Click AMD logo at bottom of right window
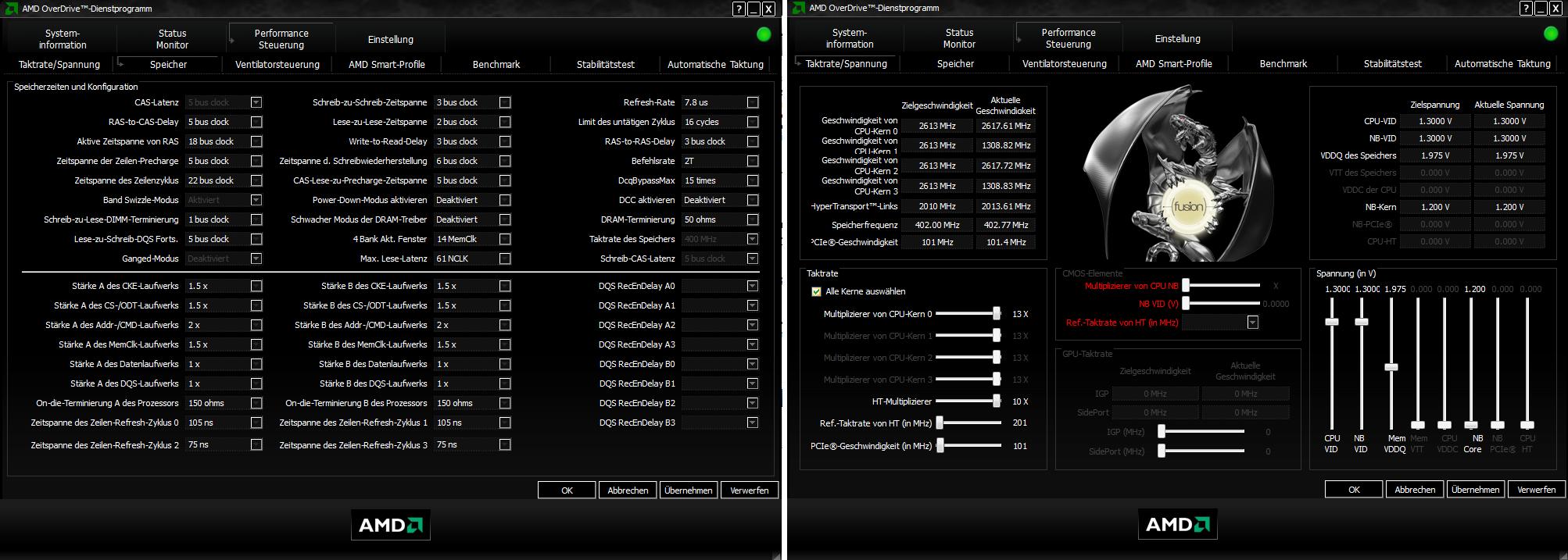Viewport: 1568px width, 560px height. pos(1178,524)
